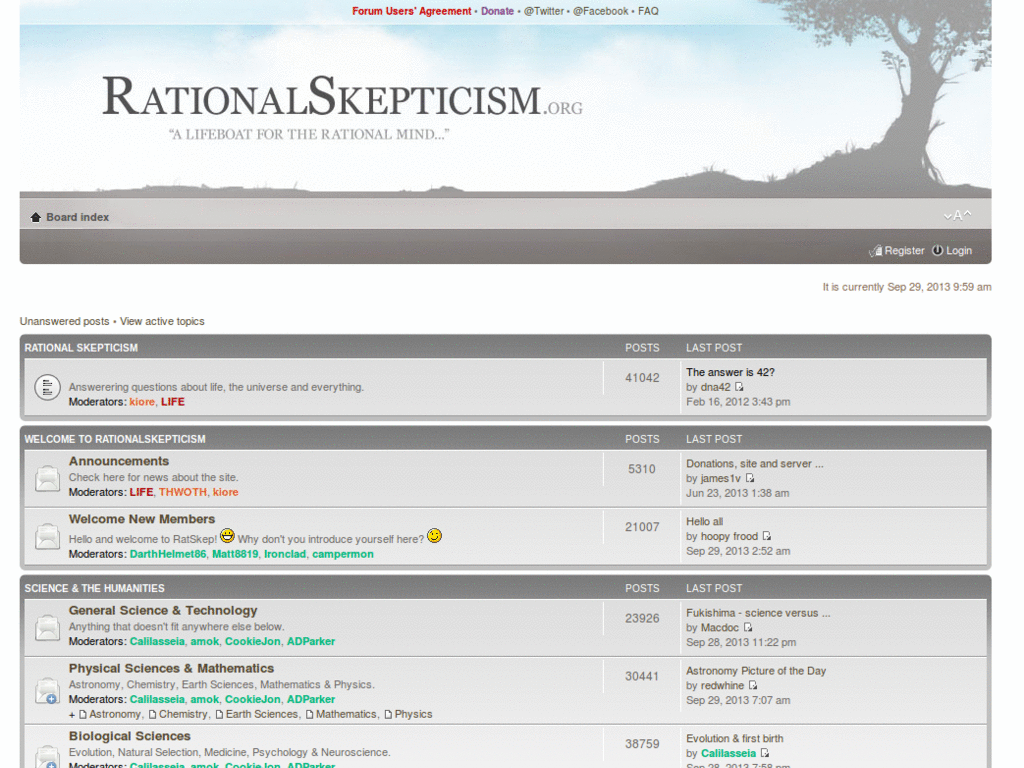The image size is (1024, 768).
Task: Click latest post icon beside Macdoc
Action: [748, 628]
